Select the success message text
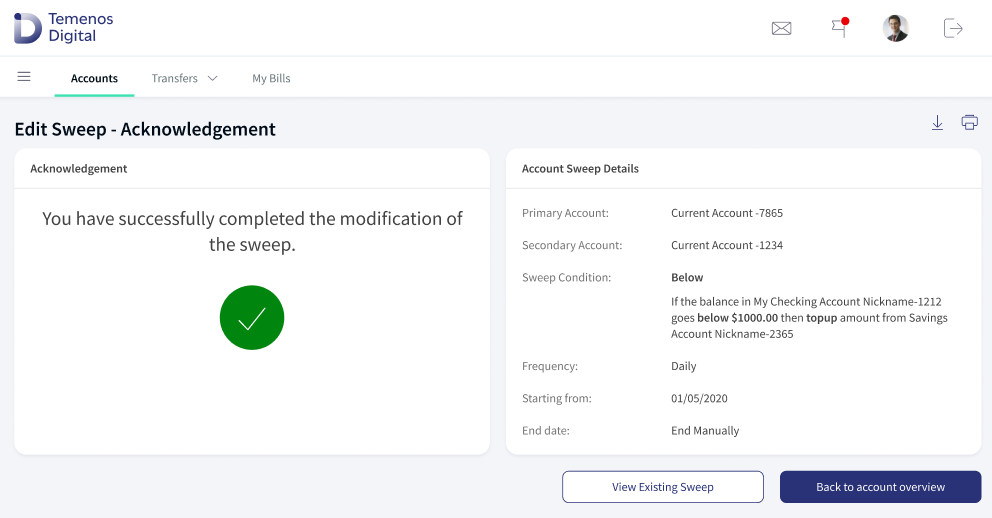 252,231
